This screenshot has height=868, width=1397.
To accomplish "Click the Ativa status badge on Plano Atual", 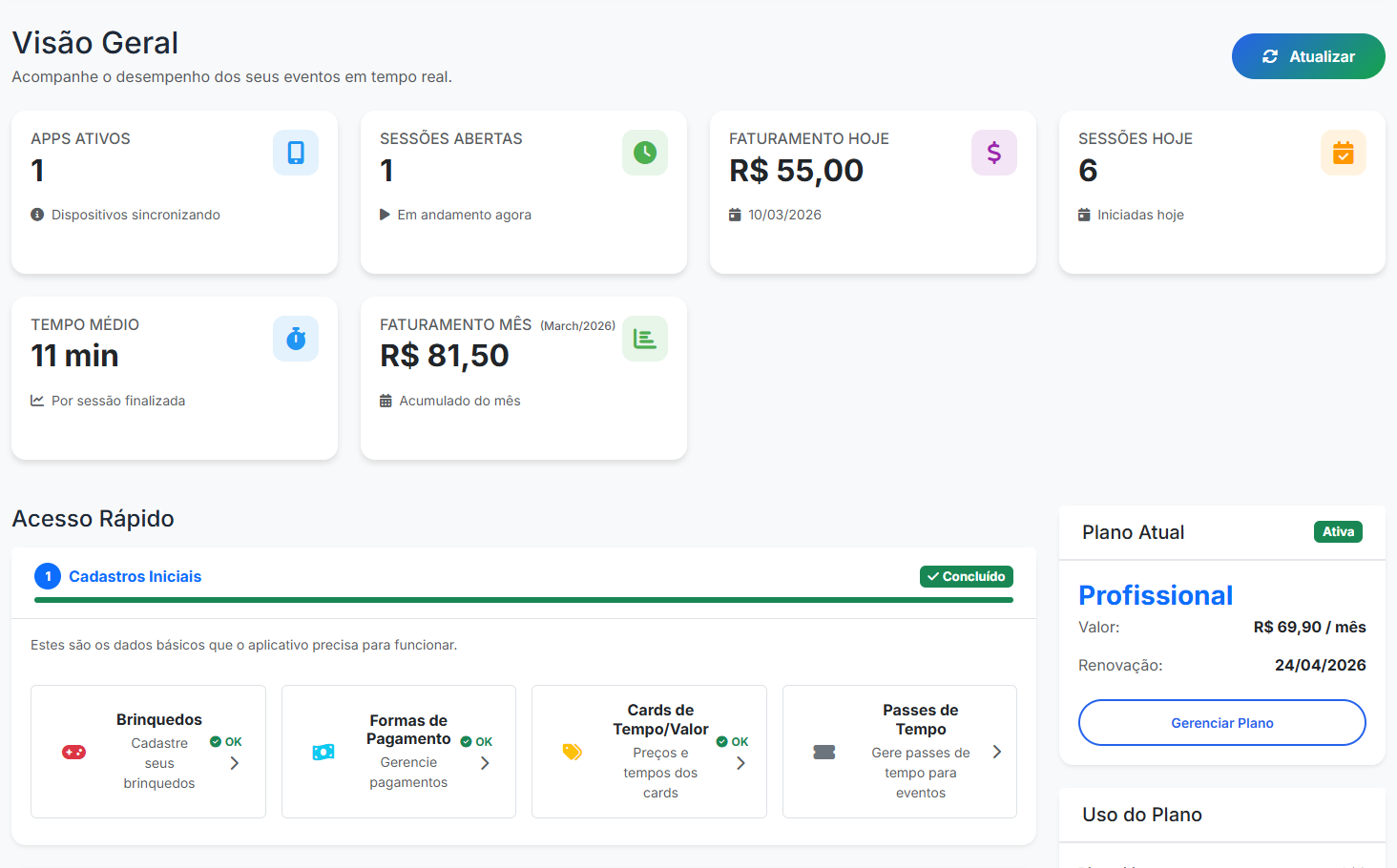I will (1338, 531).
